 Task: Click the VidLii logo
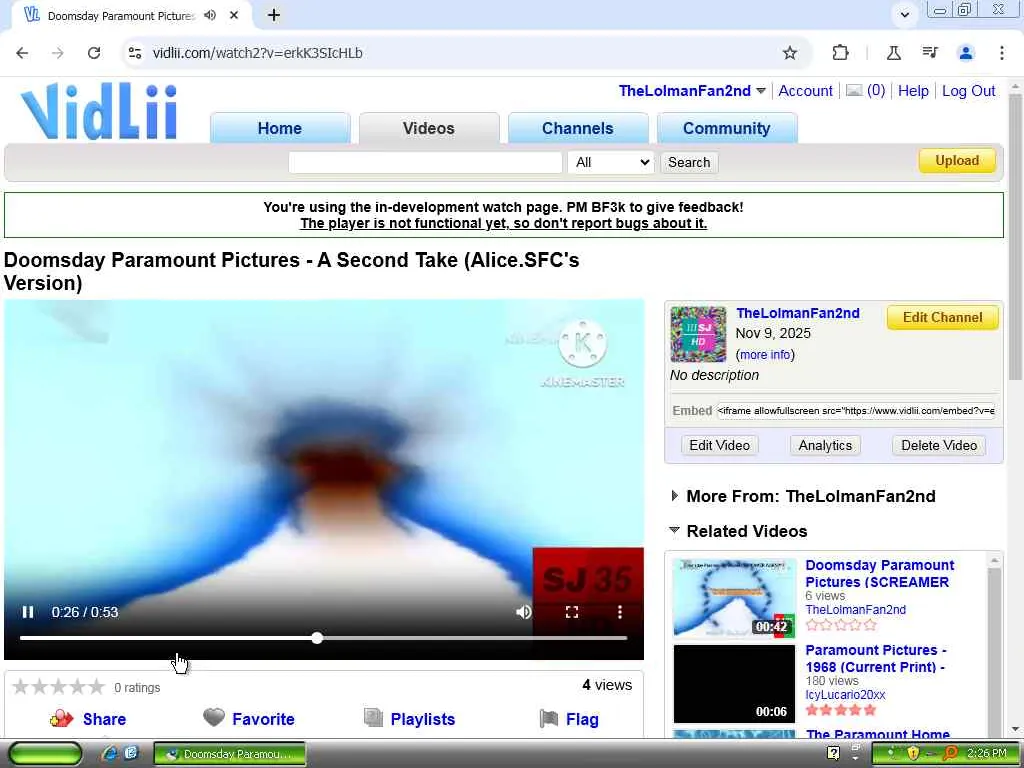coord(99,110)
